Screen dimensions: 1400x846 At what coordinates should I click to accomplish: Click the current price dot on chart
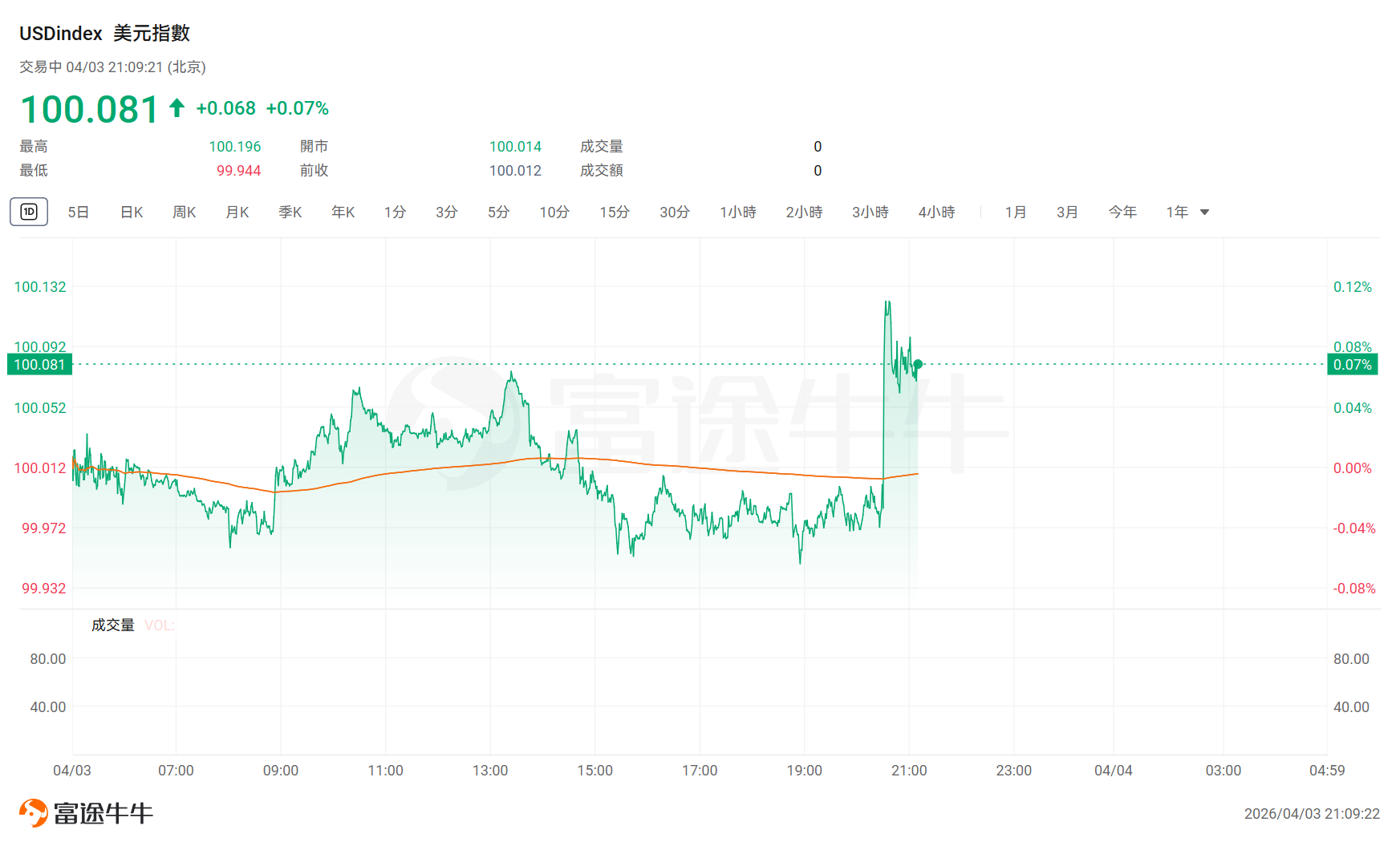(918, 364)
